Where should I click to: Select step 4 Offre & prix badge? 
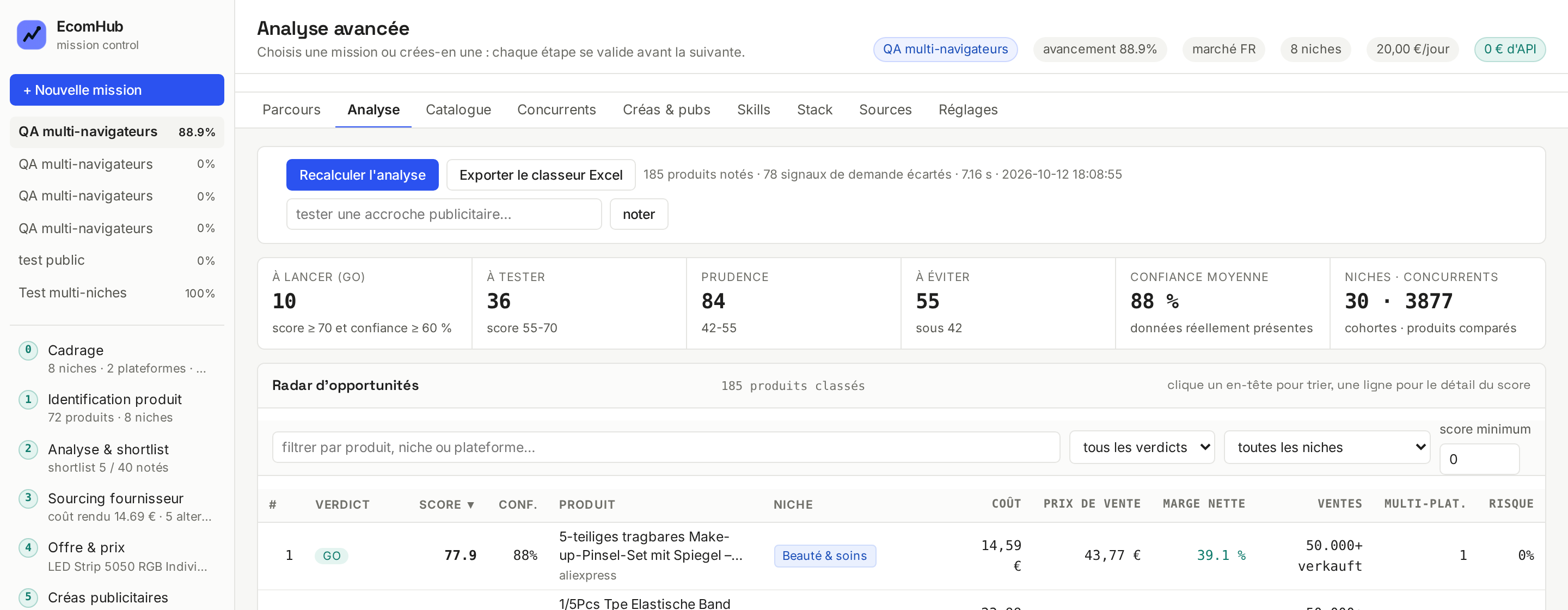pyautogui.click(x=28, y=547)
